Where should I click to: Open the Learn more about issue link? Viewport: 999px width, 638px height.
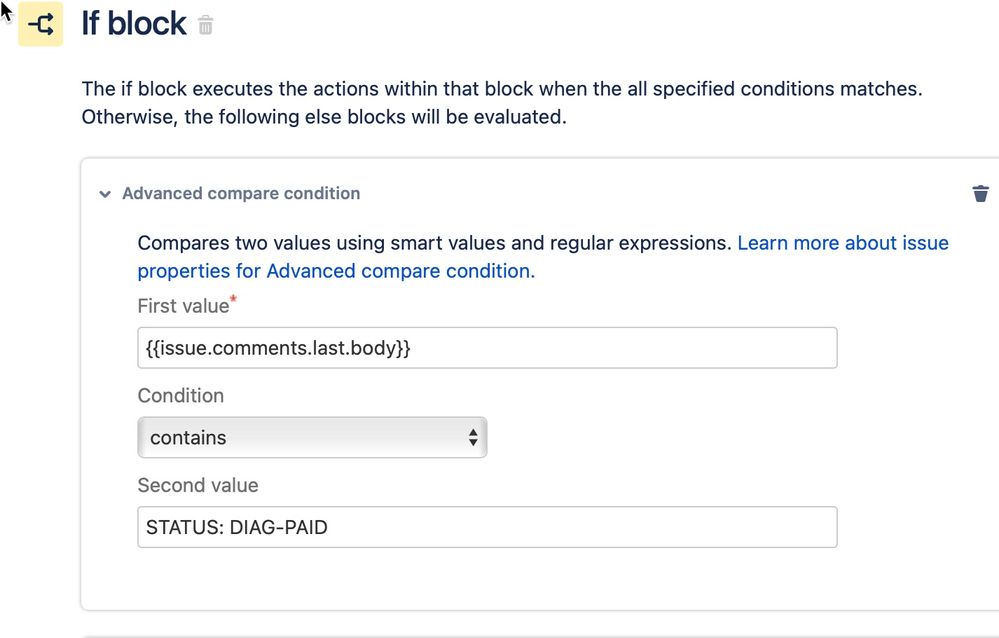coord(843,243)
